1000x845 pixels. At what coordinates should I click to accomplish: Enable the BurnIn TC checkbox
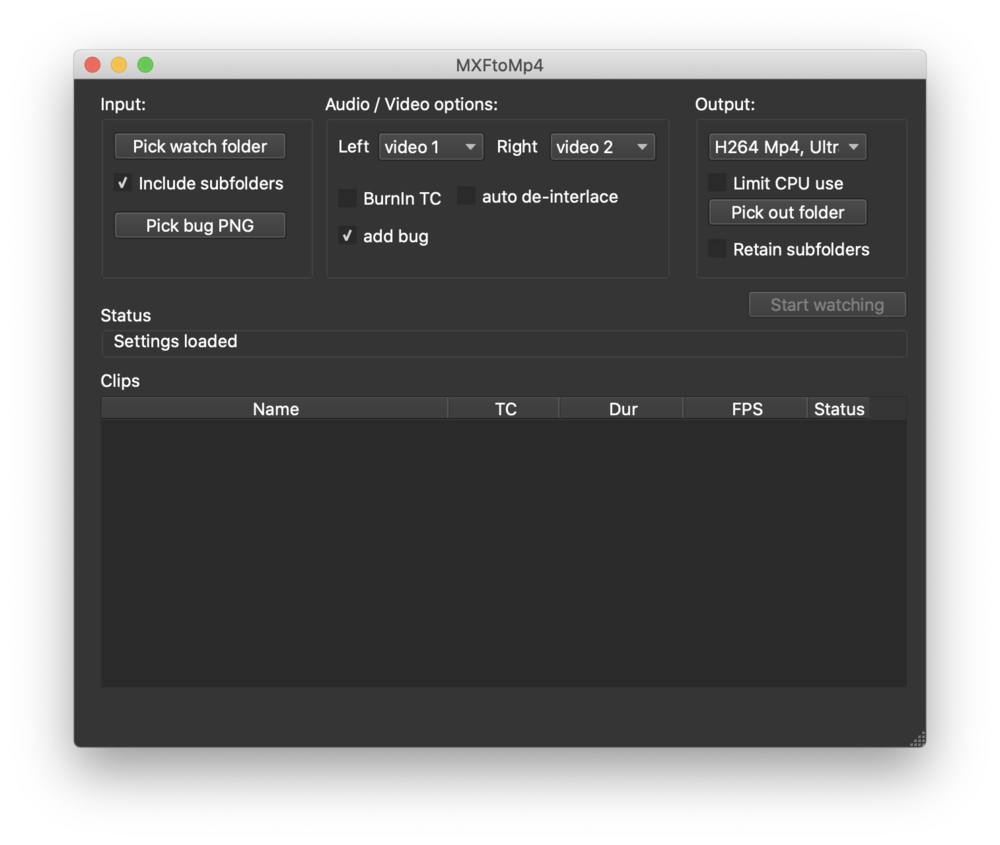348,198
